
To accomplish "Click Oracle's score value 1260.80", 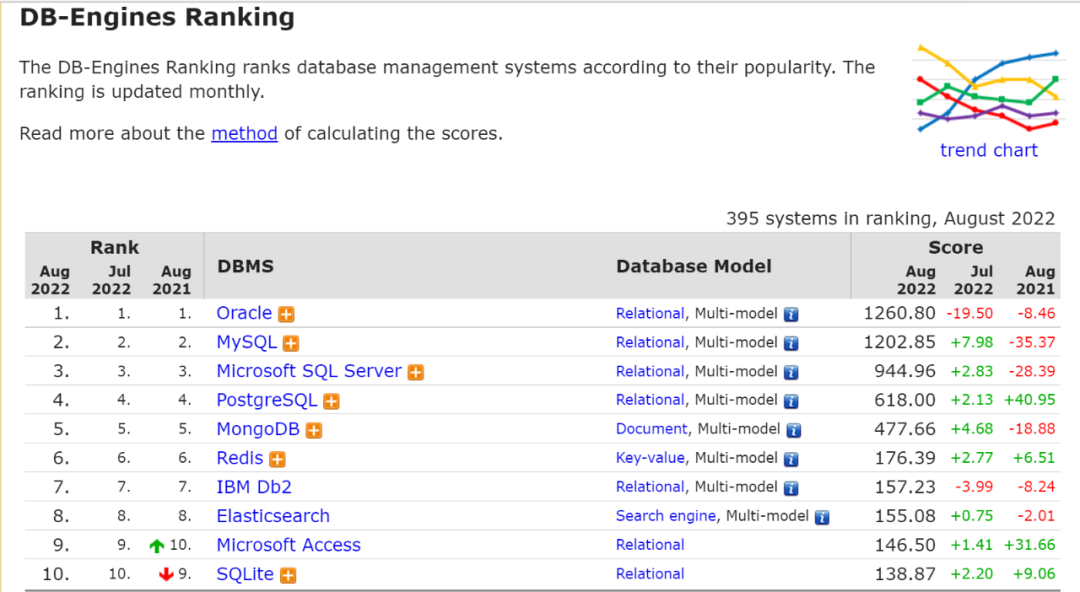I will pos(900,314).
